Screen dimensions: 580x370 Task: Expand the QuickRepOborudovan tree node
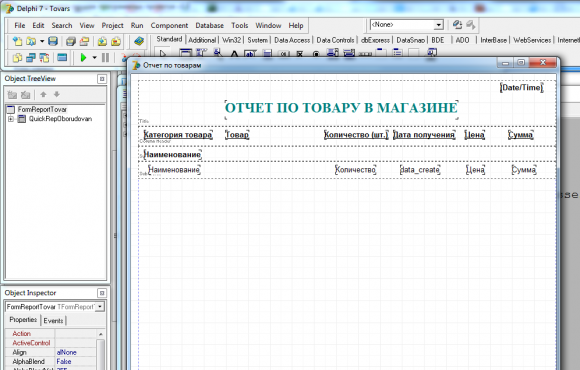pos(11,119)
